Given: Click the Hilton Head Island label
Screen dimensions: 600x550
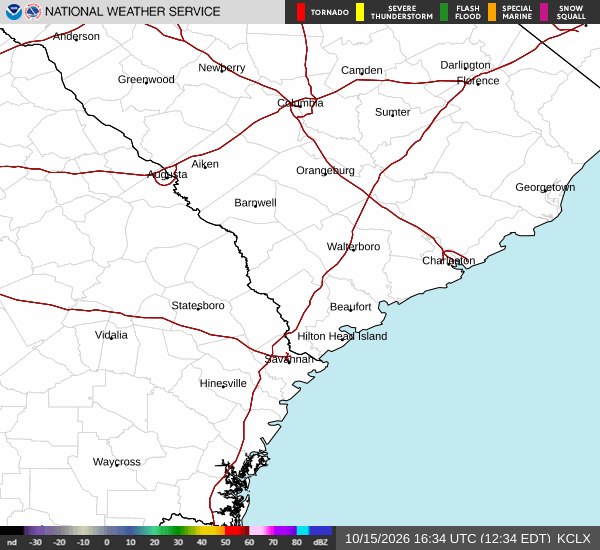Looking at the screenshot, I should pos(342,336).
